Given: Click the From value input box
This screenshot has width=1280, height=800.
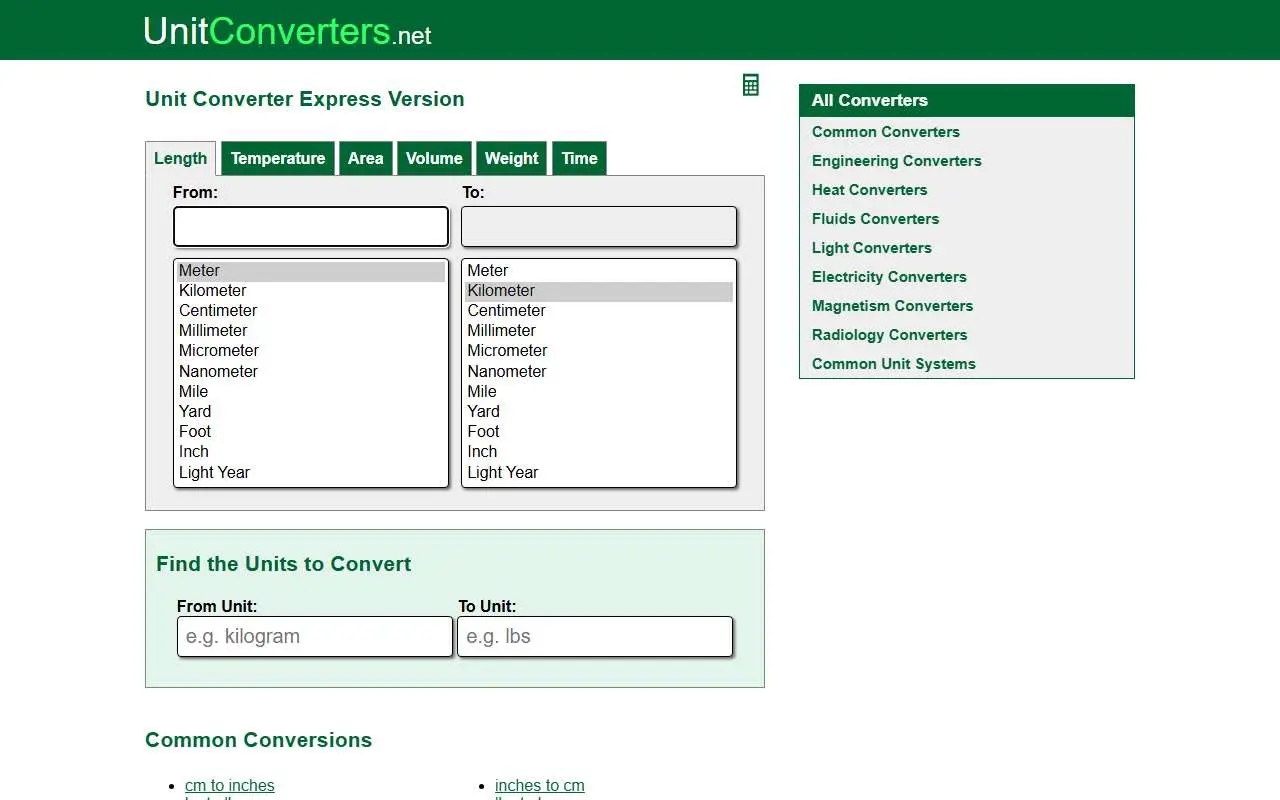Looking at the screenshot, I should click(311, 226).
